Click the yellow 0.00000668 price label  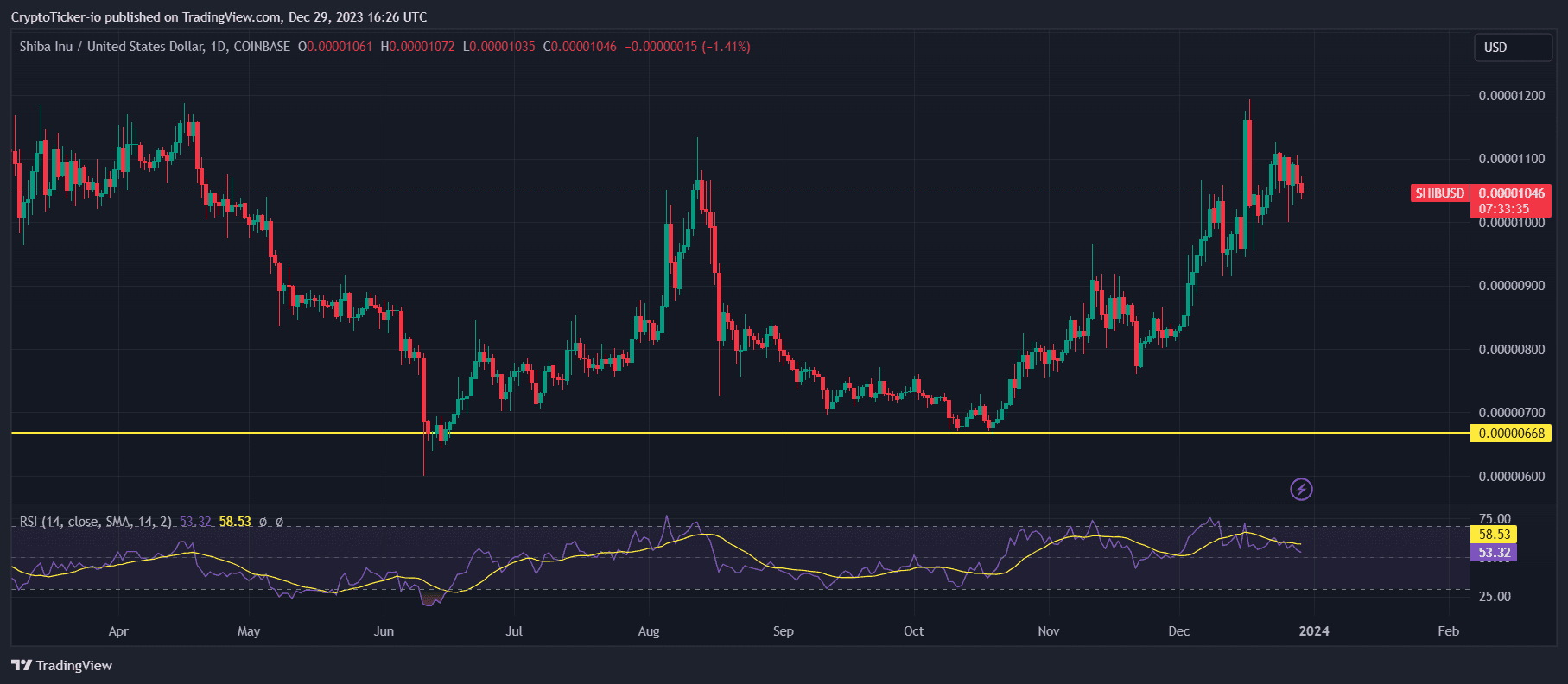[1511, 434]
